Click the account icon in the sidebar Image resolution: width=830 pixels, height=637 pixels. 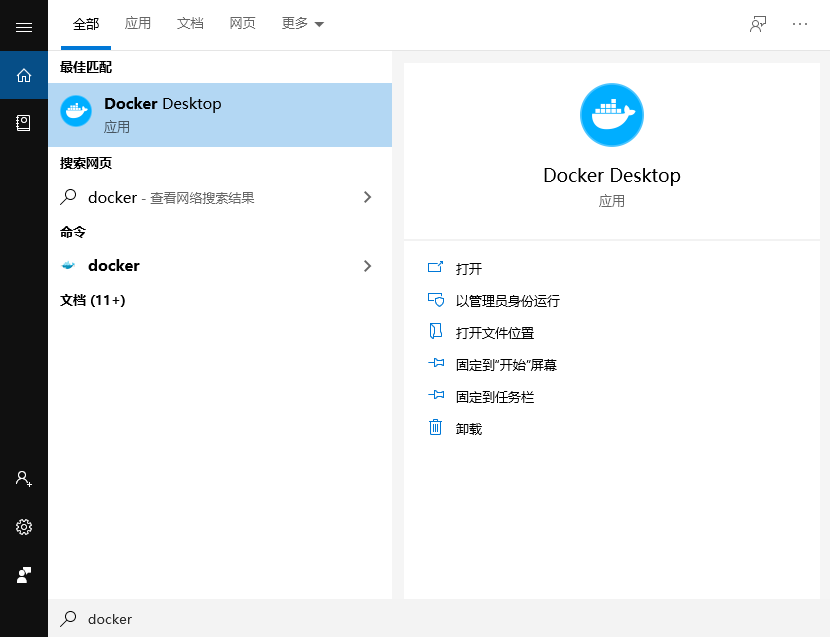[24, 479]
